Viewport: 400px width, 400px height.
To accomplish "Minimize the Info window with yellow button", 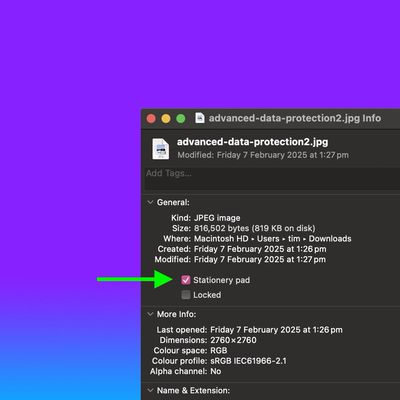I will coord(166,118).
